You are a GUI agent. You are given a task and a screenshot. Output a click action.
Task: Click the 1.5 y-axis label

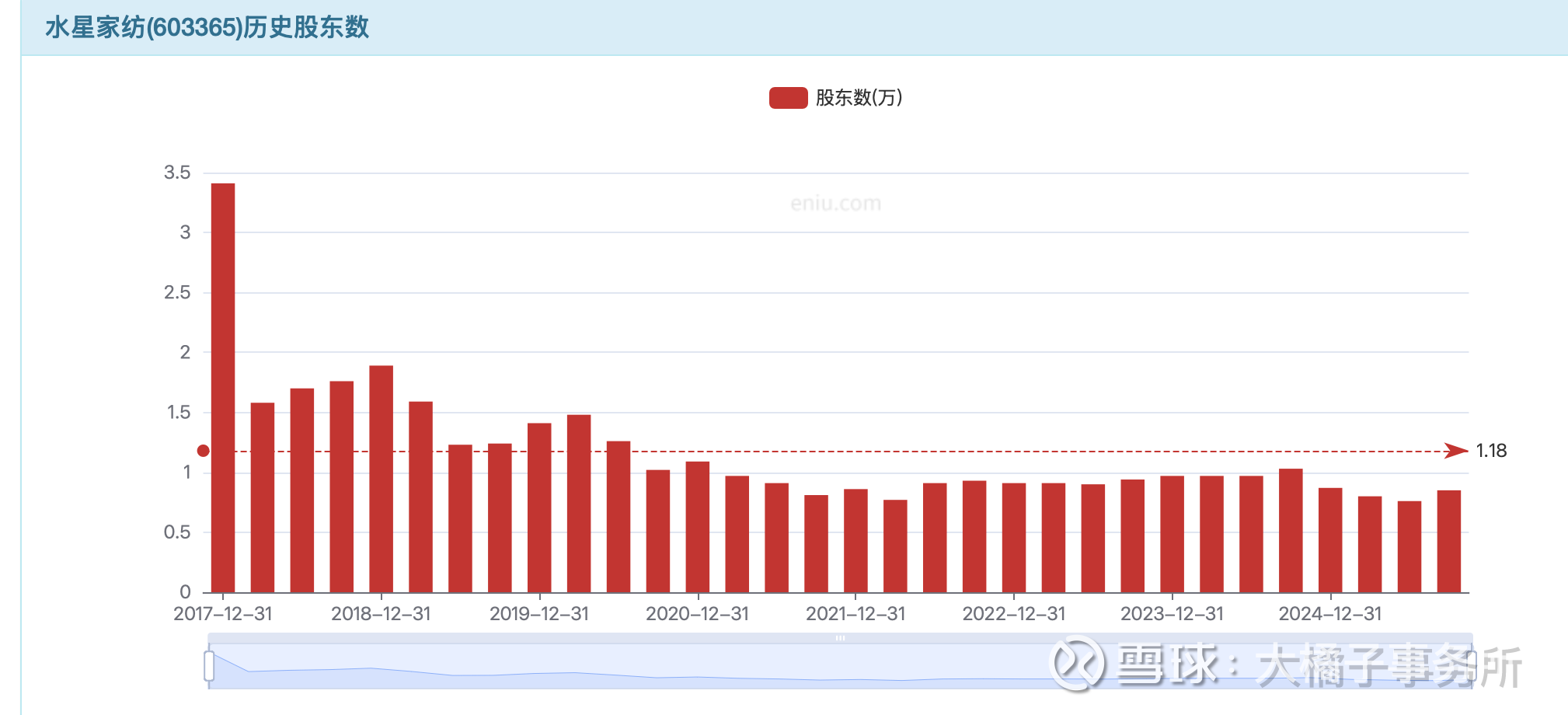(179, 413)
